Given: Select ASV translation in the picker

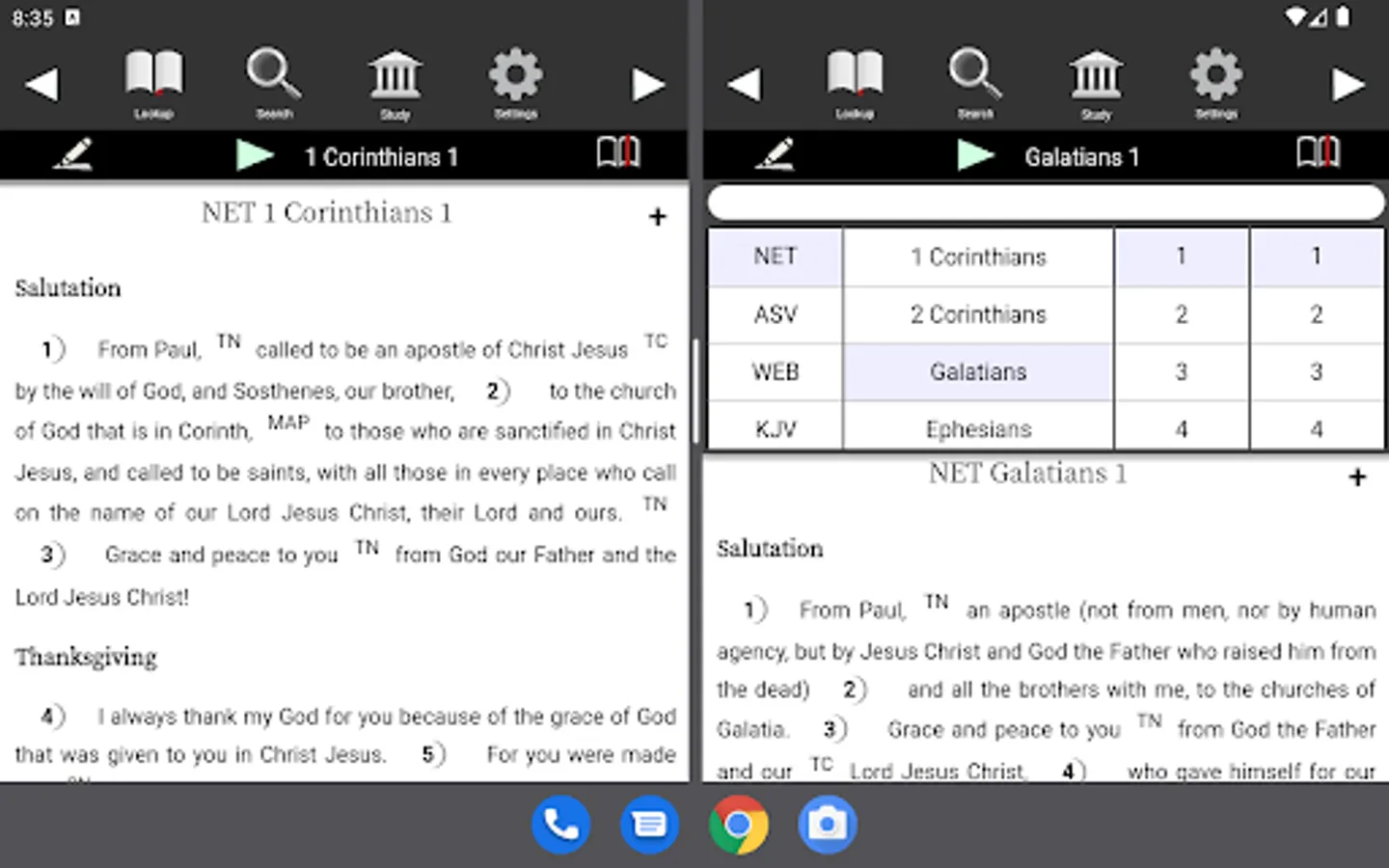Looking at the screenshot, I should (x=776, y=314).
